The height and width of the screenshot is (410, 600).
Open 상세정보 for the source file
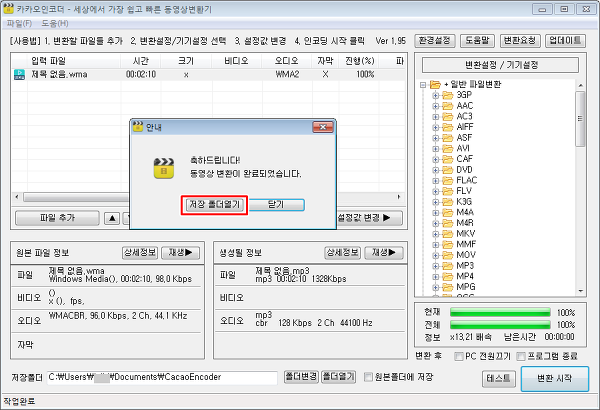140,253
